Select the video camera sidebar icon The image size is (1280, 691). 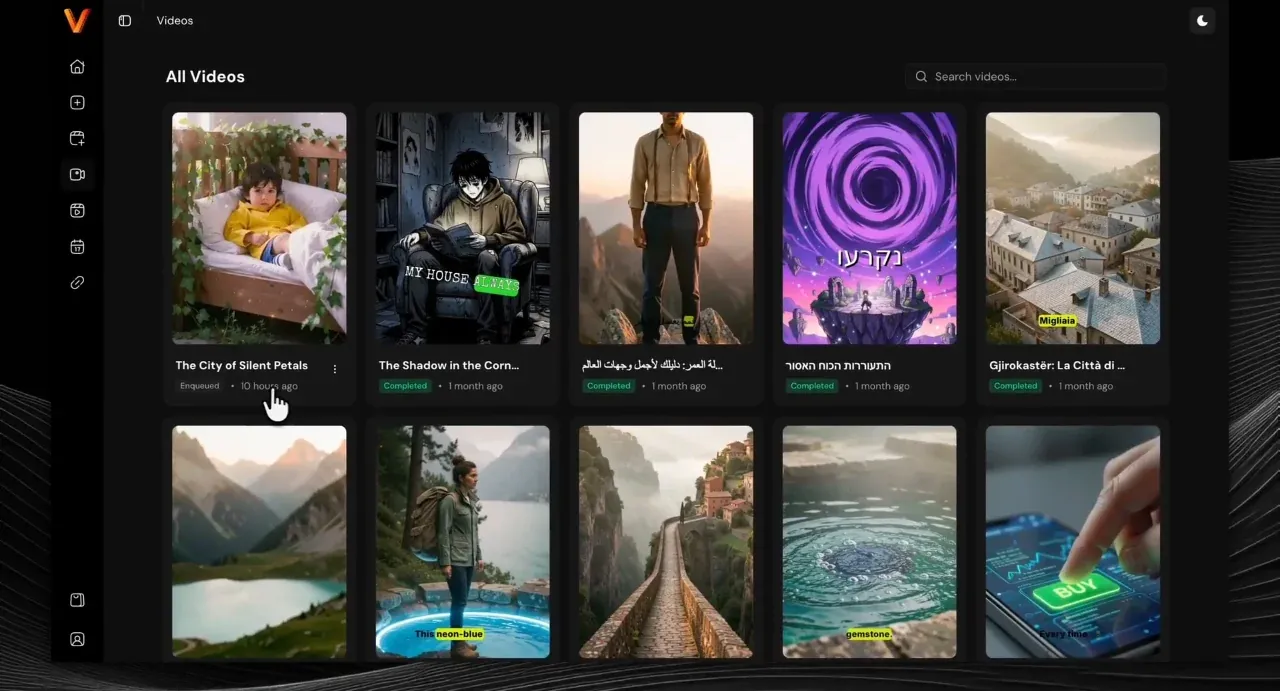pos(77,174)
